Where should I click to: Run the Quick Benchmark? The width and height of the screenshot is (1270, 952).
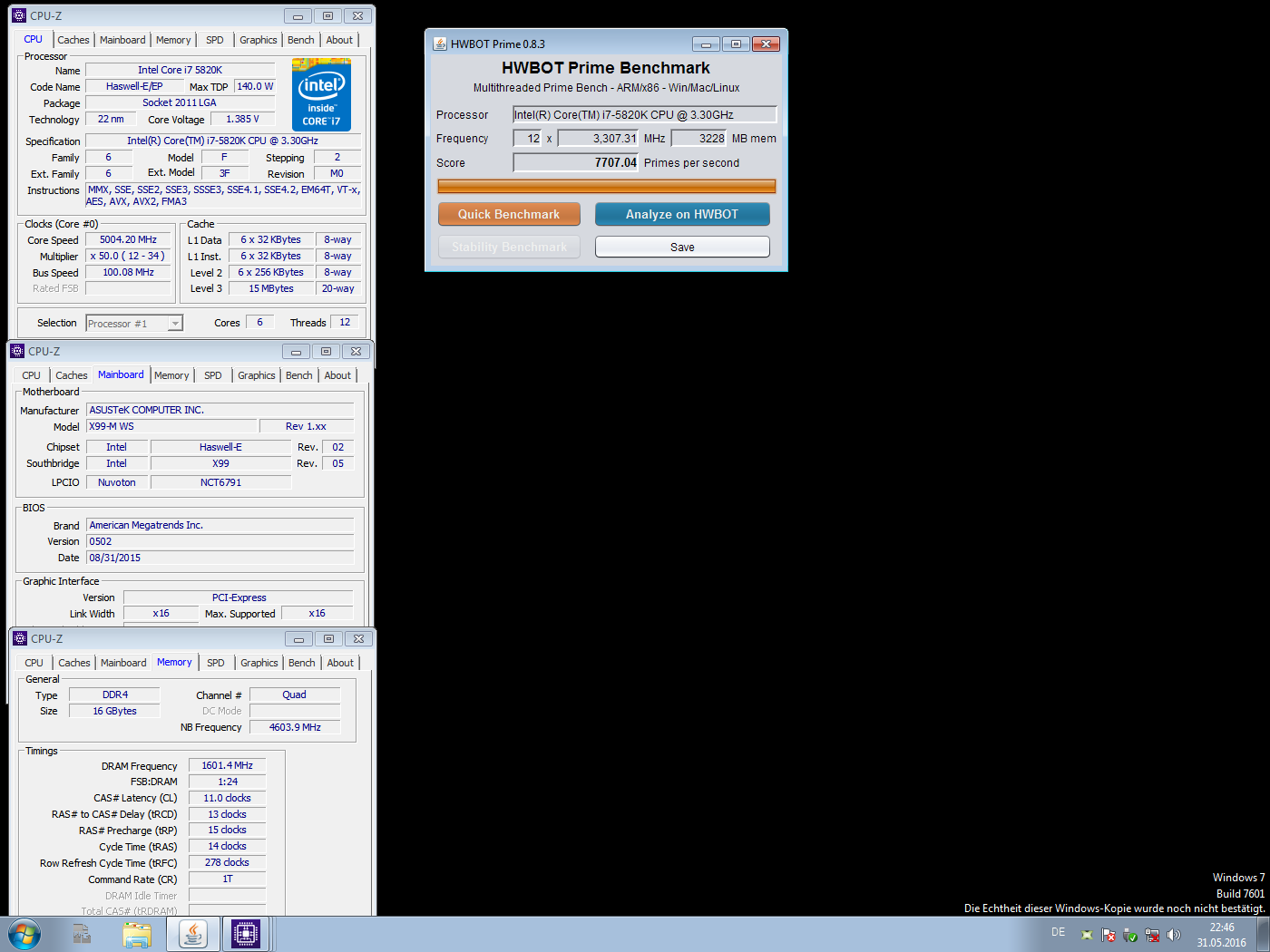(x=509, y=214)
